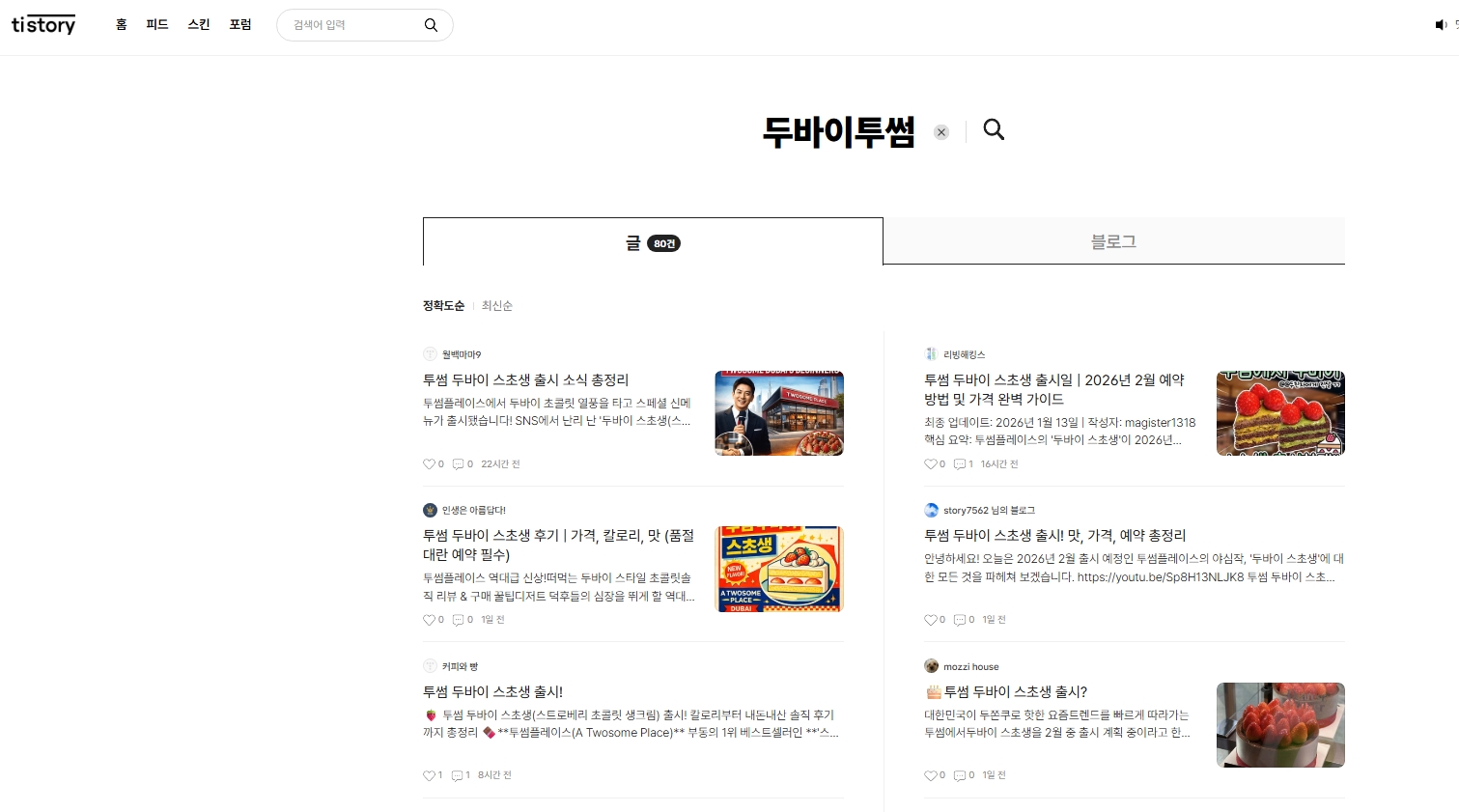
Task: Click blog name 리빙해킹스
Action: click(x=965, y=355)
